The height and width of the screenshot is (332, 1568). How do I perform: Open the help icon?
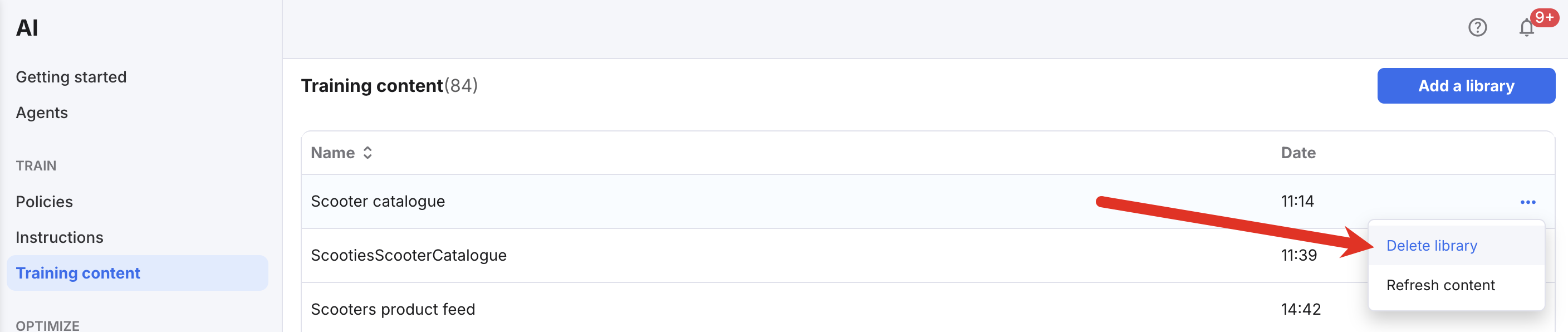point(1478,27)
